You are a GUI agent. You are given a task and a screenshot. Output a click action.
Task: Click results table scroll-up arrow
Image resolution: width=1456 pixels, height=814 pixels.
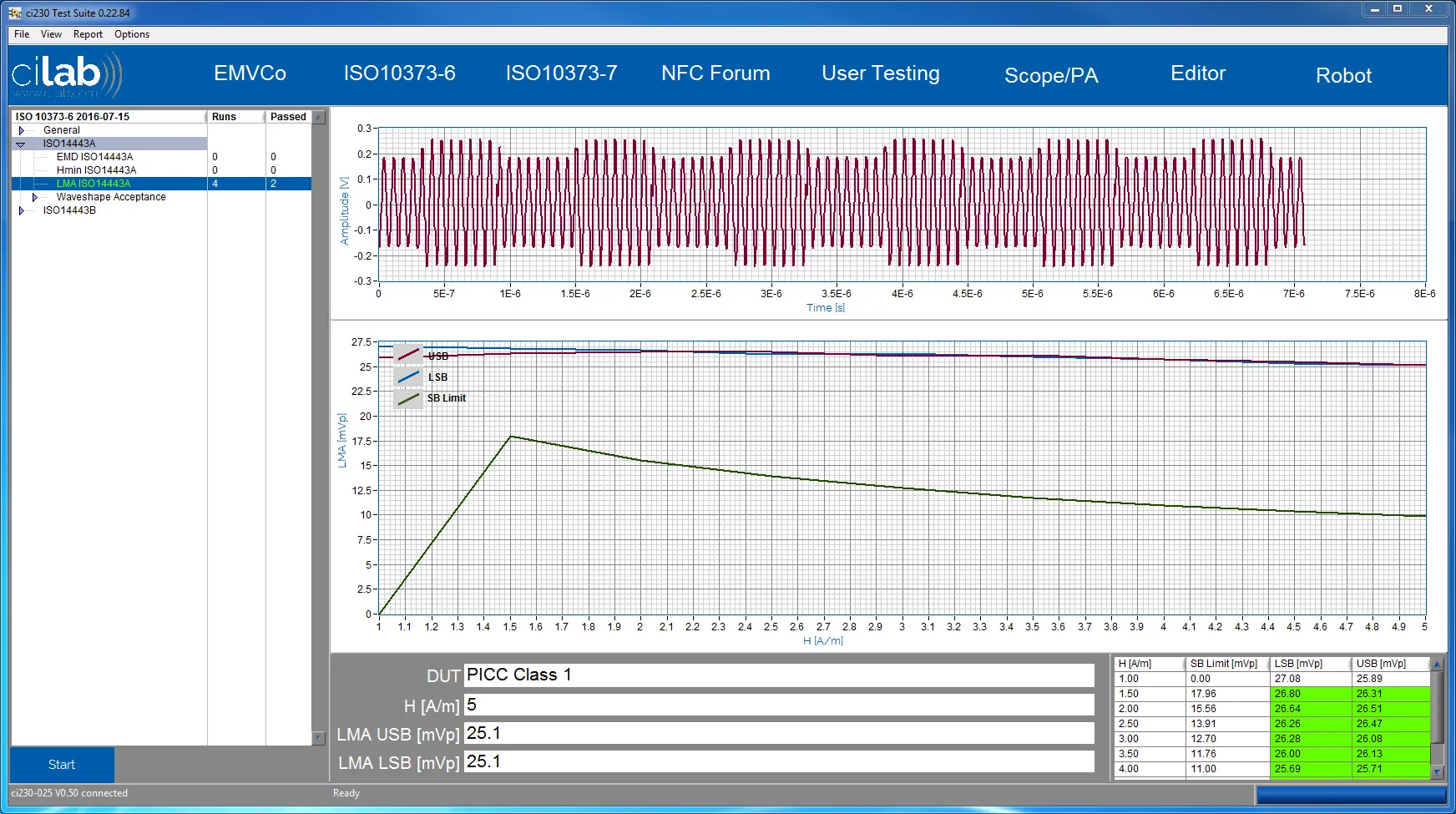1437,665
